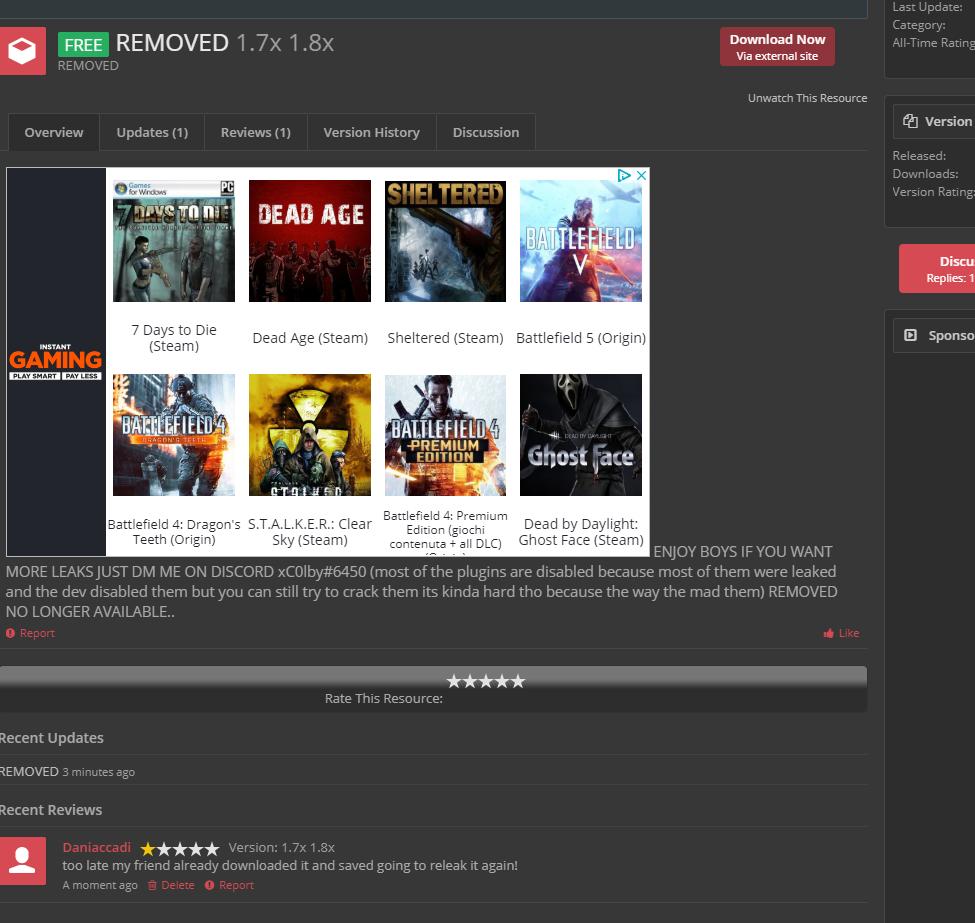Click the '7 Days to Die (Steam)' caption

pos(174,338)
